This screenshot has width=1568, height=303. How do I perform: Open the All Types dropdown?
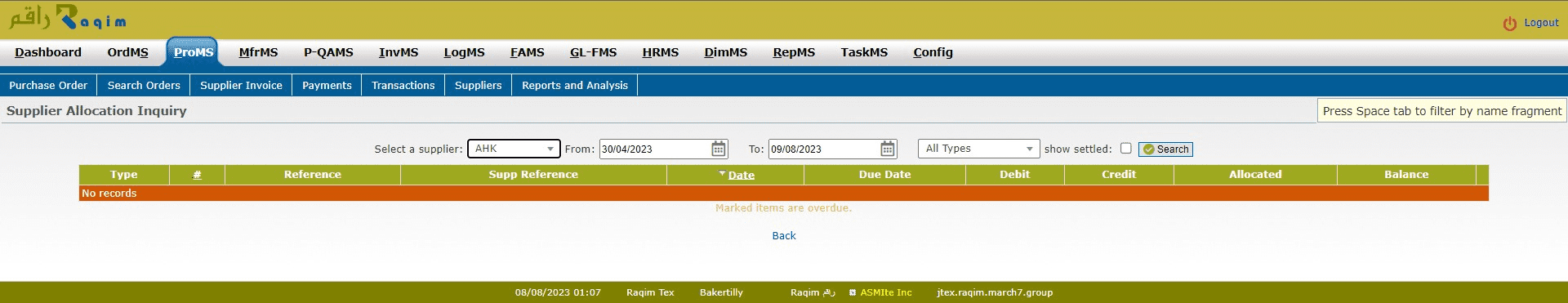tap(978, 149)
